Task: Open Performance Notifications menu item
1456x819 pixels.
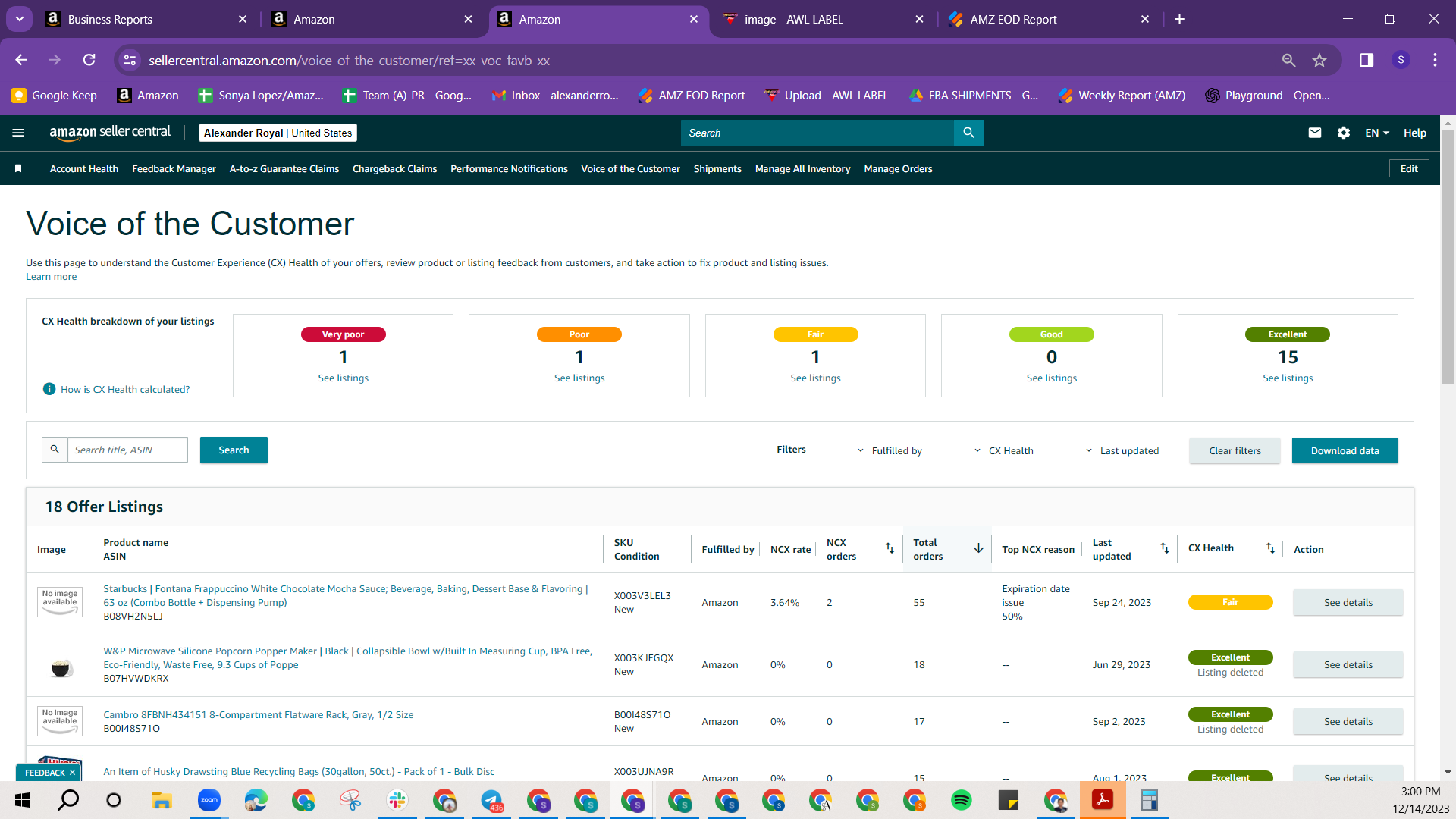Action: click(509, 168)
